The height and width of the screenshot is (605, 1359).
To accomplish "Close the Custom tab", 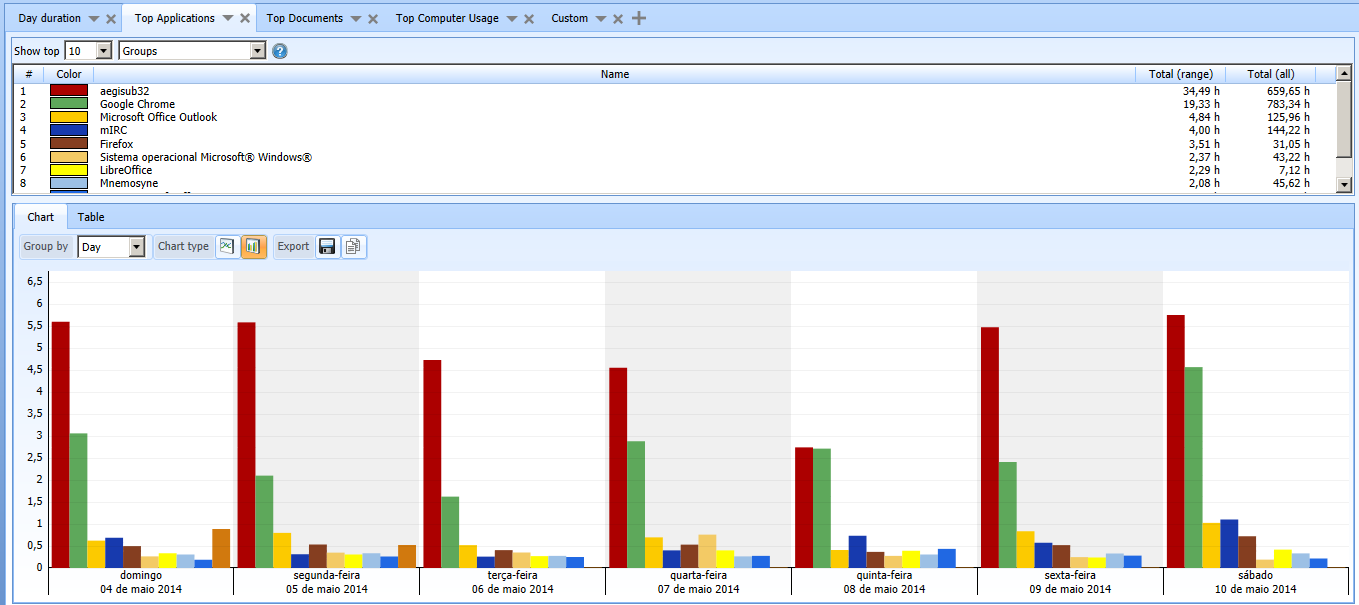I will [x=617, y=19].
